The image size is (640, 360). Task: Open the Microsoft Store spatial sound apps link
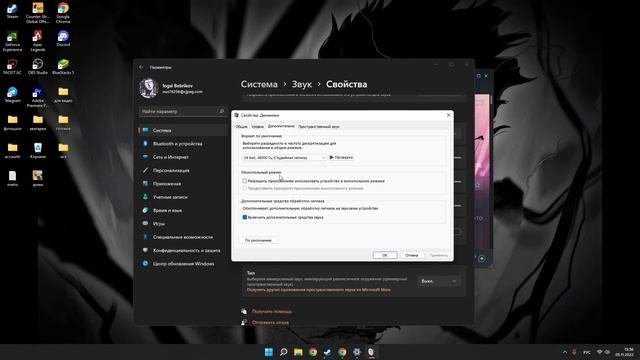[318, 290]
